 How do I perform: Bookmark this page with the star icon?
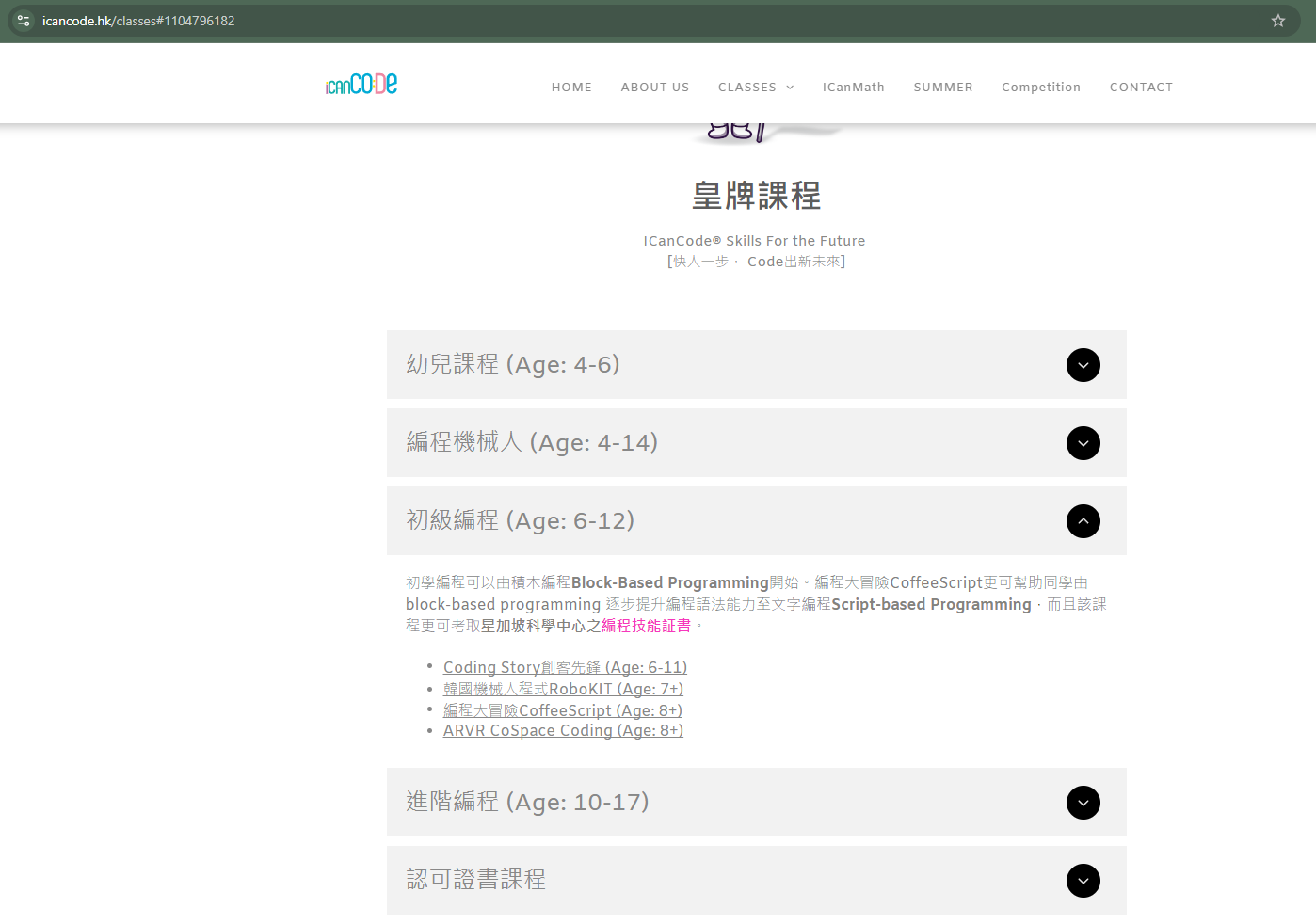(1277, 21)
